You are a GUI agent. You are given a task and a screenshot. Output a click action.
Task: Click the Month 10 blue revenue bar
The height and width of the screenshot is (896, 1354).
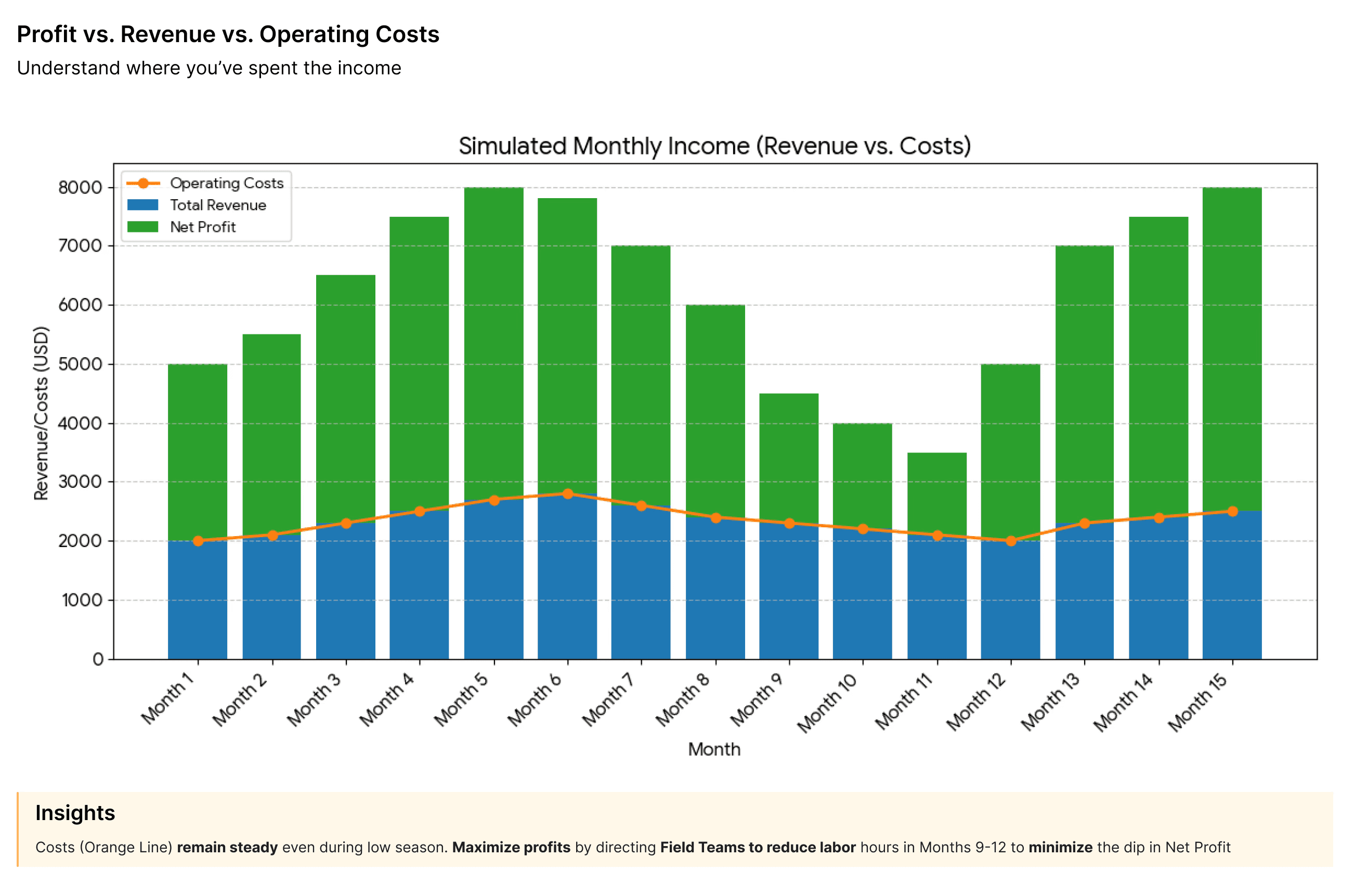pyautogui.click(x=863, y=594)
